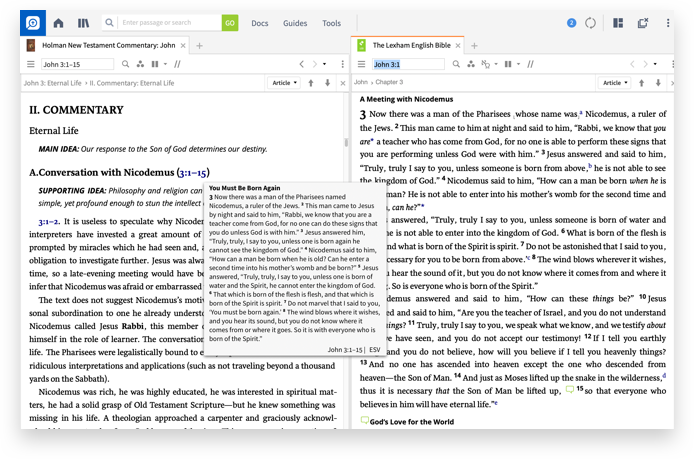Open inline search in the commentary panel
The image size is (694, 459).
pyautogui.click(x=125, y=64)
